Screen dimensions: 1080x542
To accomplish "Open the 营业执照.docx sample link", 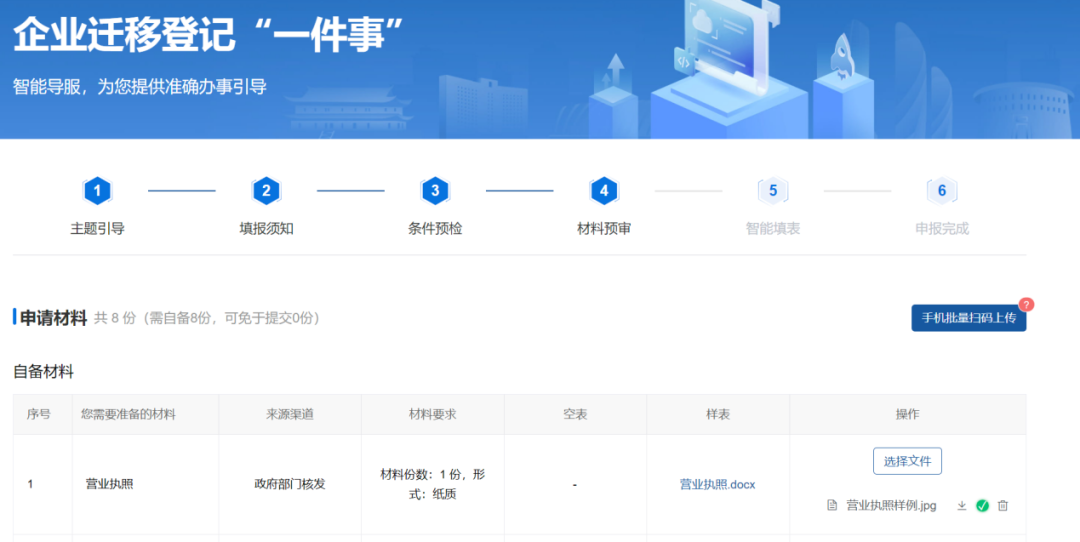I will click(717, 485).
